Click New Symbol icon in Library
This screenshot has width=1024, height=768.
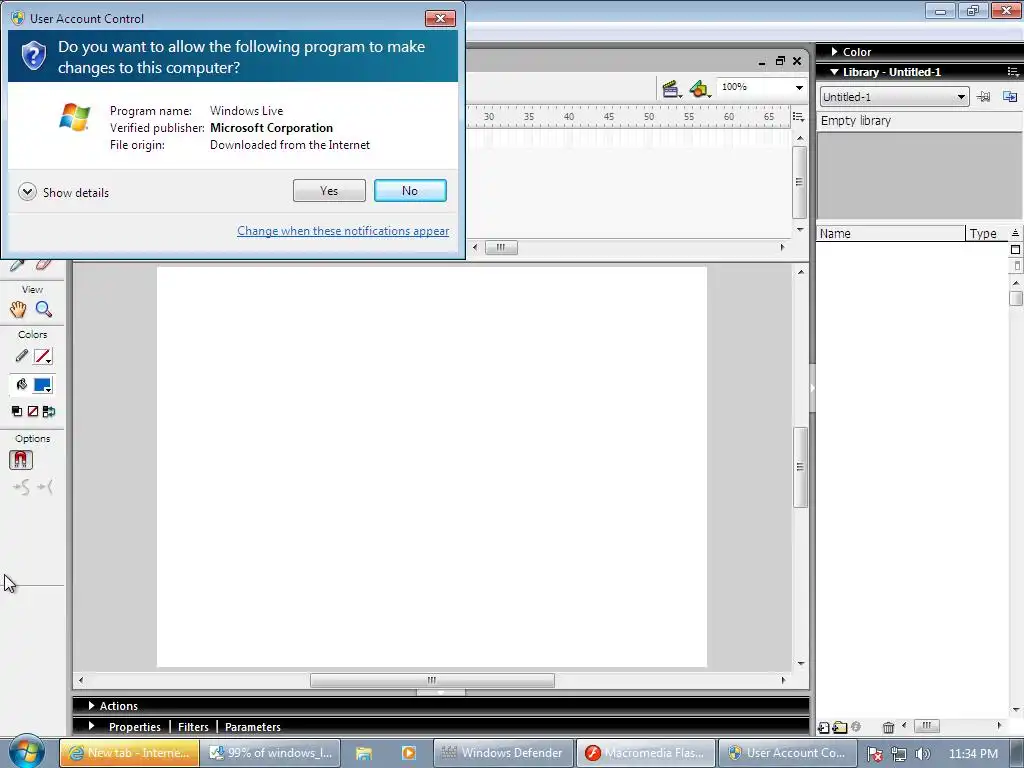click(824, 727)
